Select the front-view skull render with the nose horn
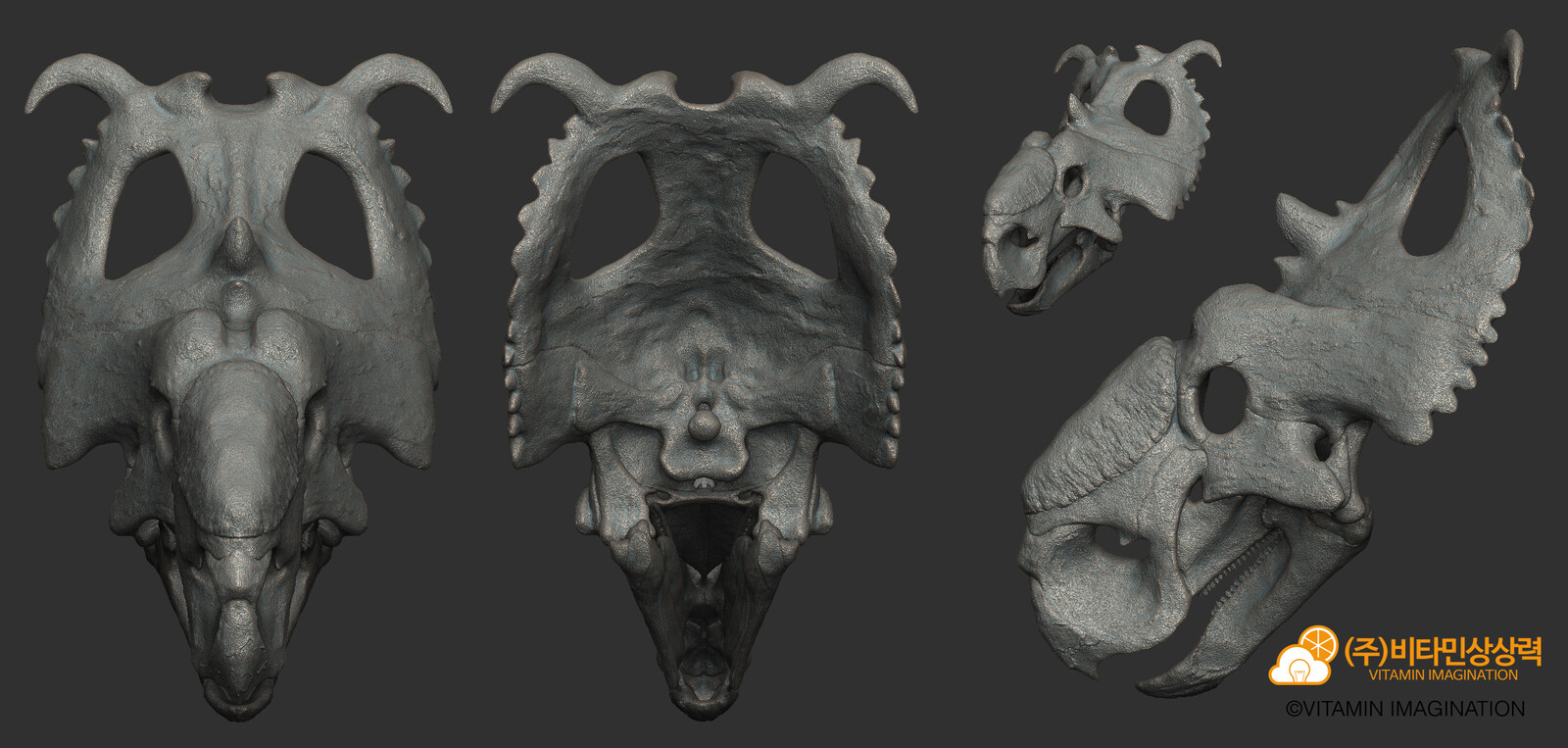Image resolution: width=1568 pixels, height=748 pixels. coord(238,387)
